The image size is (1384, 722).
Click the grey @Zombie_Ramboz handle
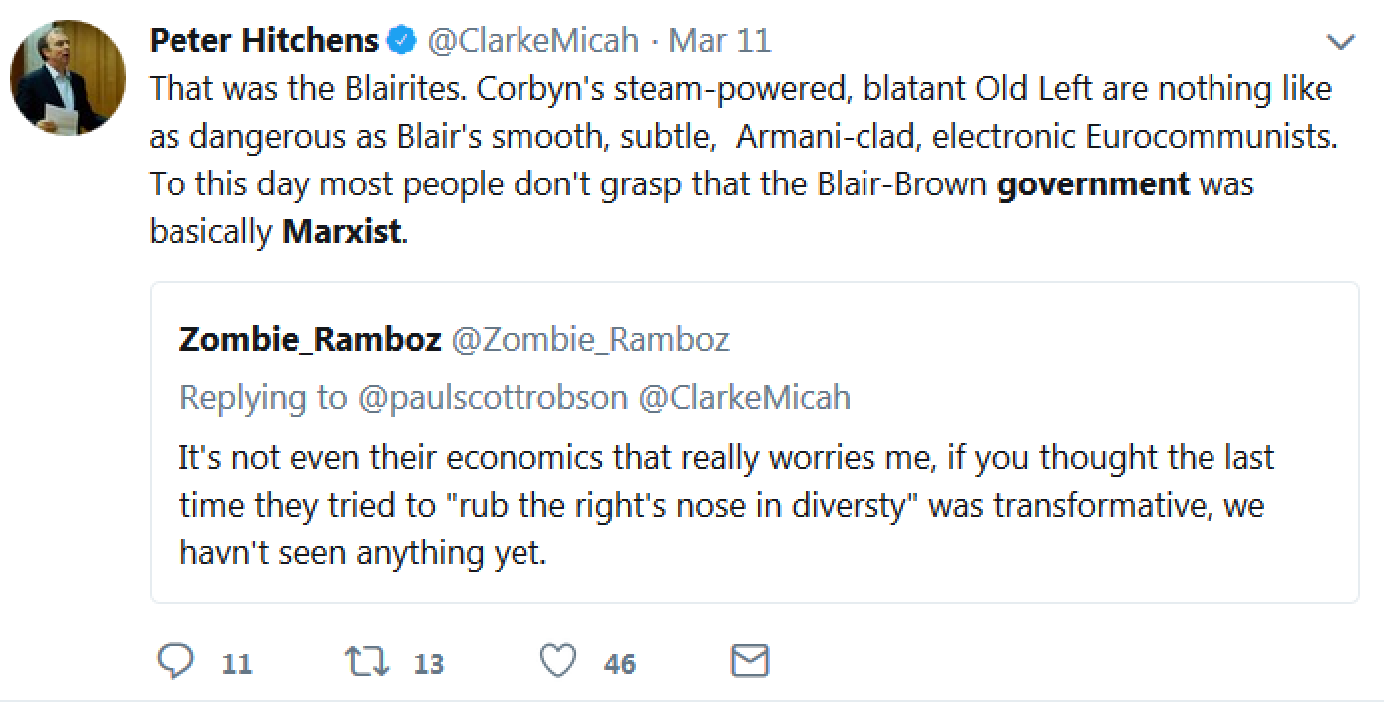[591, 340]
